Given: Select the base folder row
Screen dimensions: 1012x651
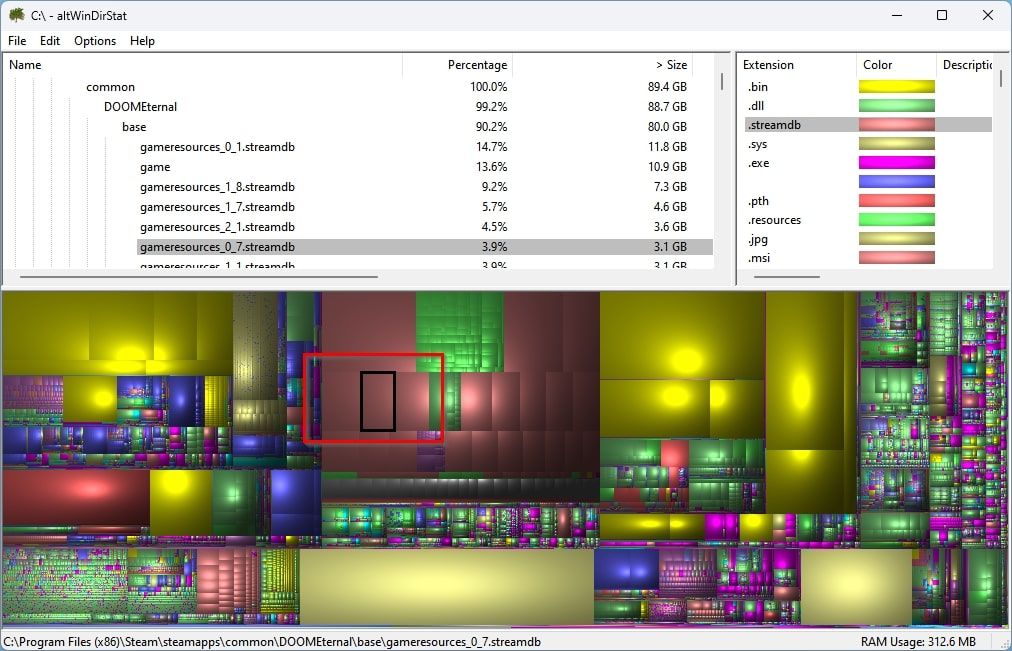Looking at the screenshot, I should click(133, 127).
